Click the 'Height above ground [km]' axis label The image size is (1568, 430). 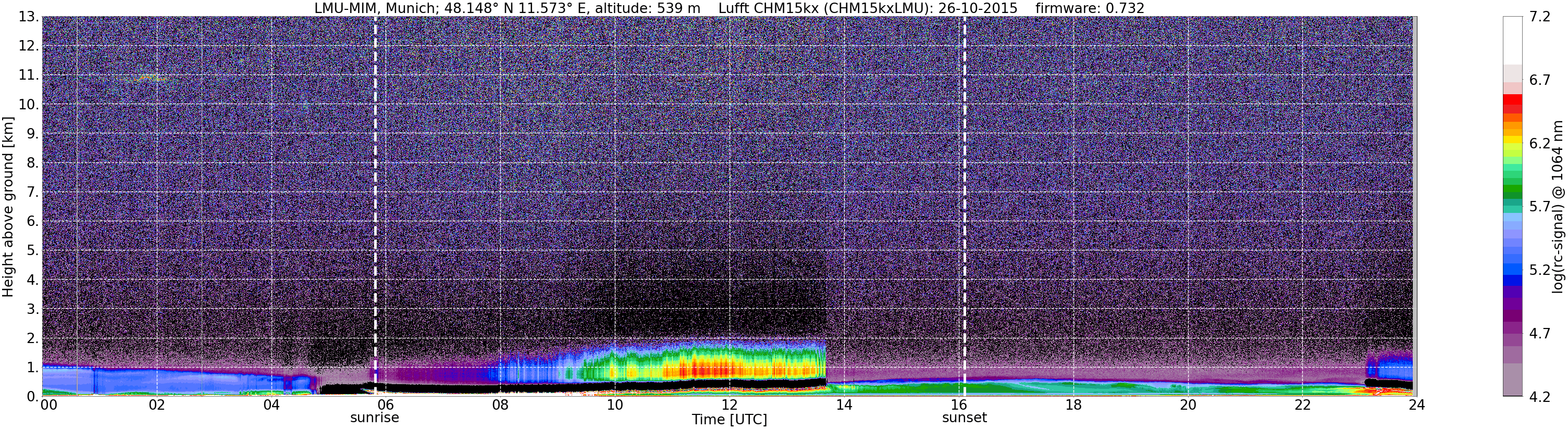[8, 206]
